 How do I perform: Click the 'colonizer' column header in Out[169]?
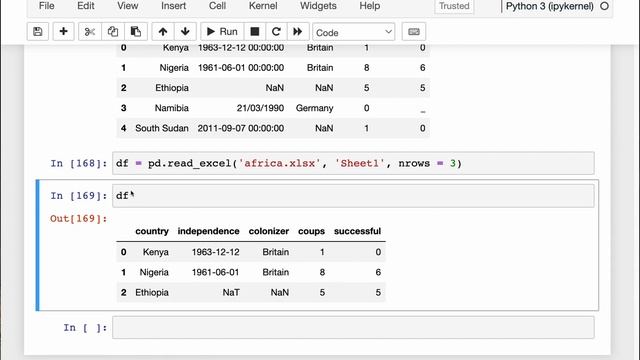point(269,231)
